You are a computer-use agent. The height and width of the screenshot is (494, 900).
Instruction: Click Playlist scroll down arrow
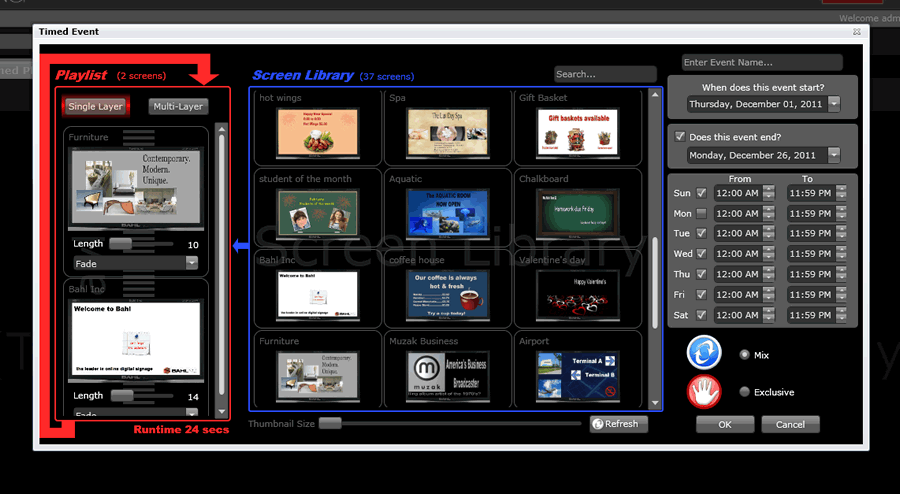click(222, 411)
